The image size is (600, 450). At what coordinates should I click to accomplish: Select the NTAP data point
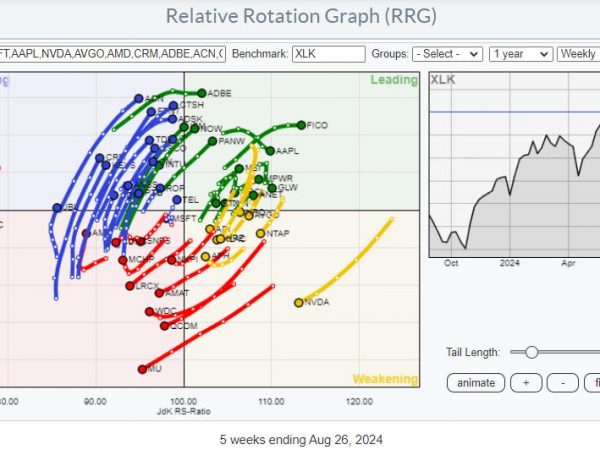click(x=261, y=233)
